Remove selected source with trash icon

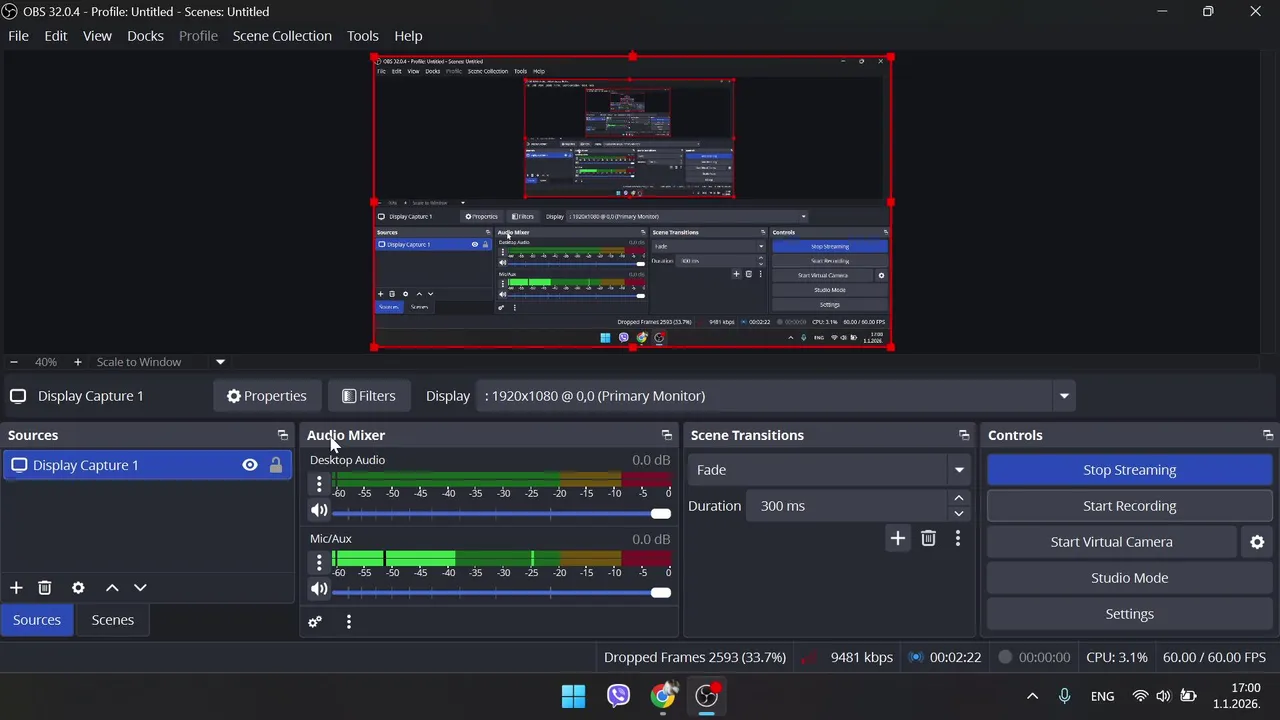(45, 588)
